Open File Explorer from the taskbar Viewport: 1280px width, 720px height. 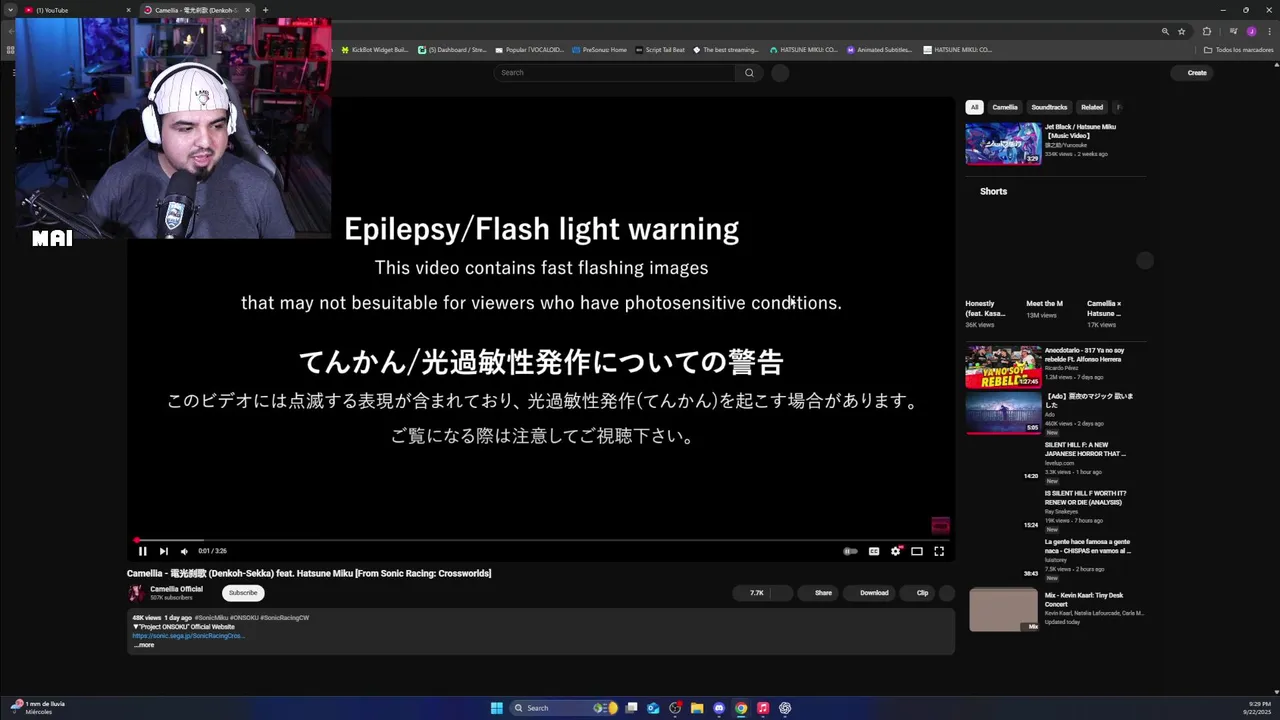[x=697, y=708]
